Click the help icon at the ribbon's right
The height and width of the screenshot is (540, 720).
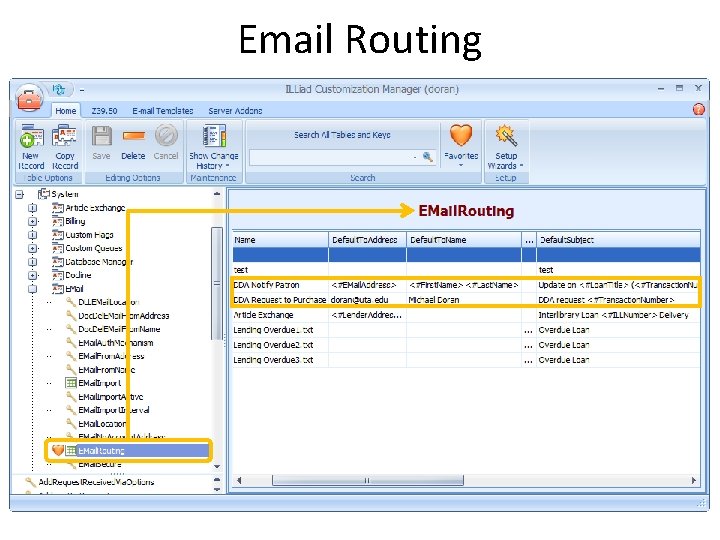coord(698,110)
